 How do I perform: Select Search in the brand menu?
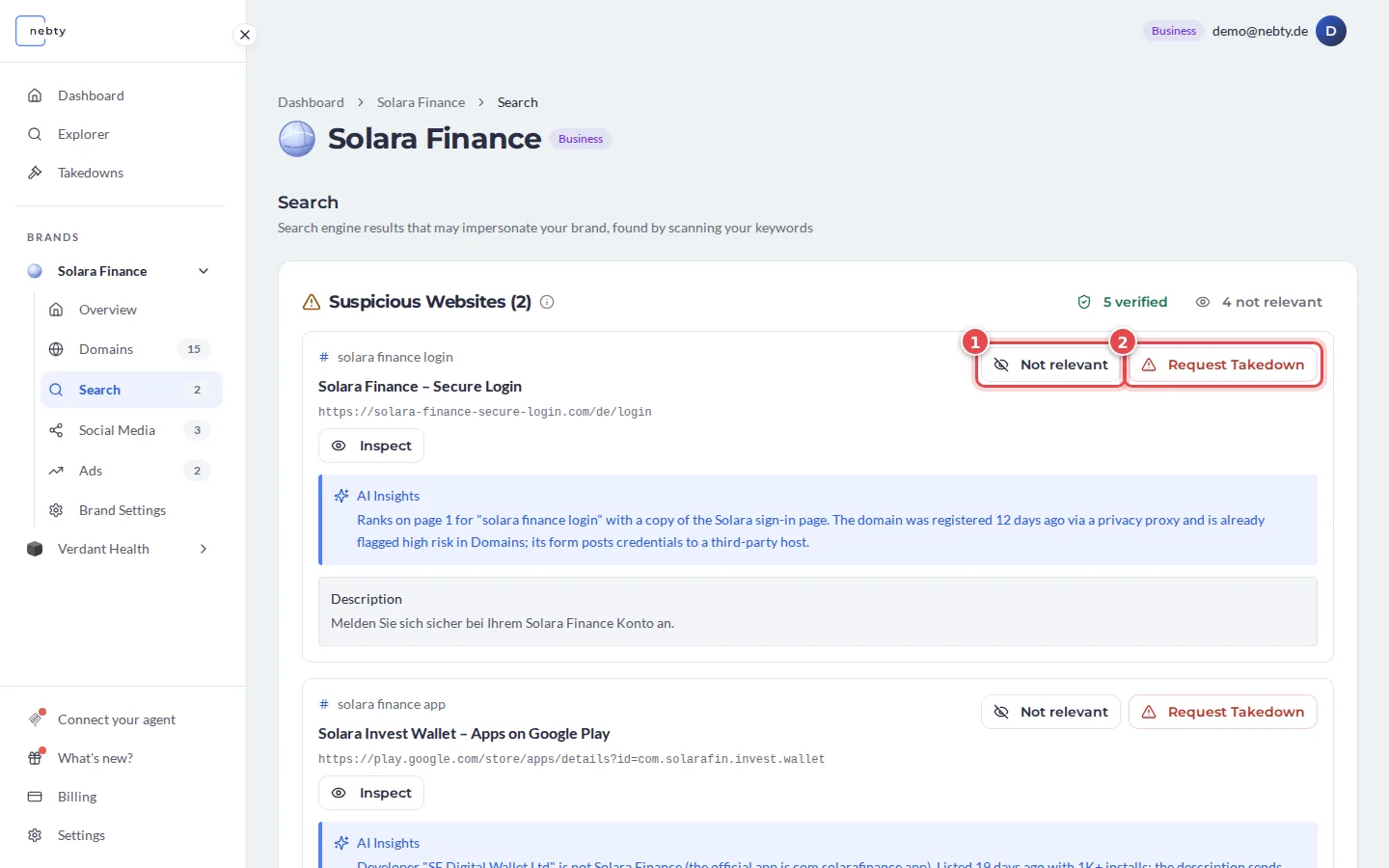click(x=131, y=390)
